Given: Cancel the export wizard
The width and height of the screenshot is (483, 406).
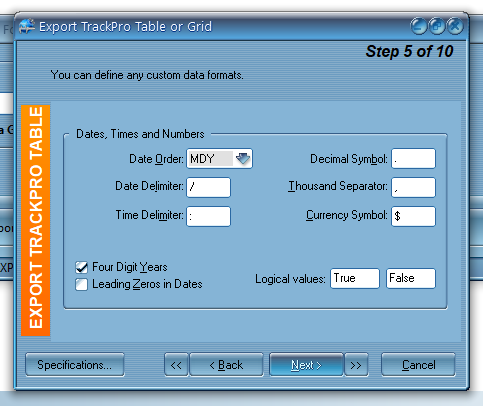Looking at the screenshot, I should click(x=418, y=365).
